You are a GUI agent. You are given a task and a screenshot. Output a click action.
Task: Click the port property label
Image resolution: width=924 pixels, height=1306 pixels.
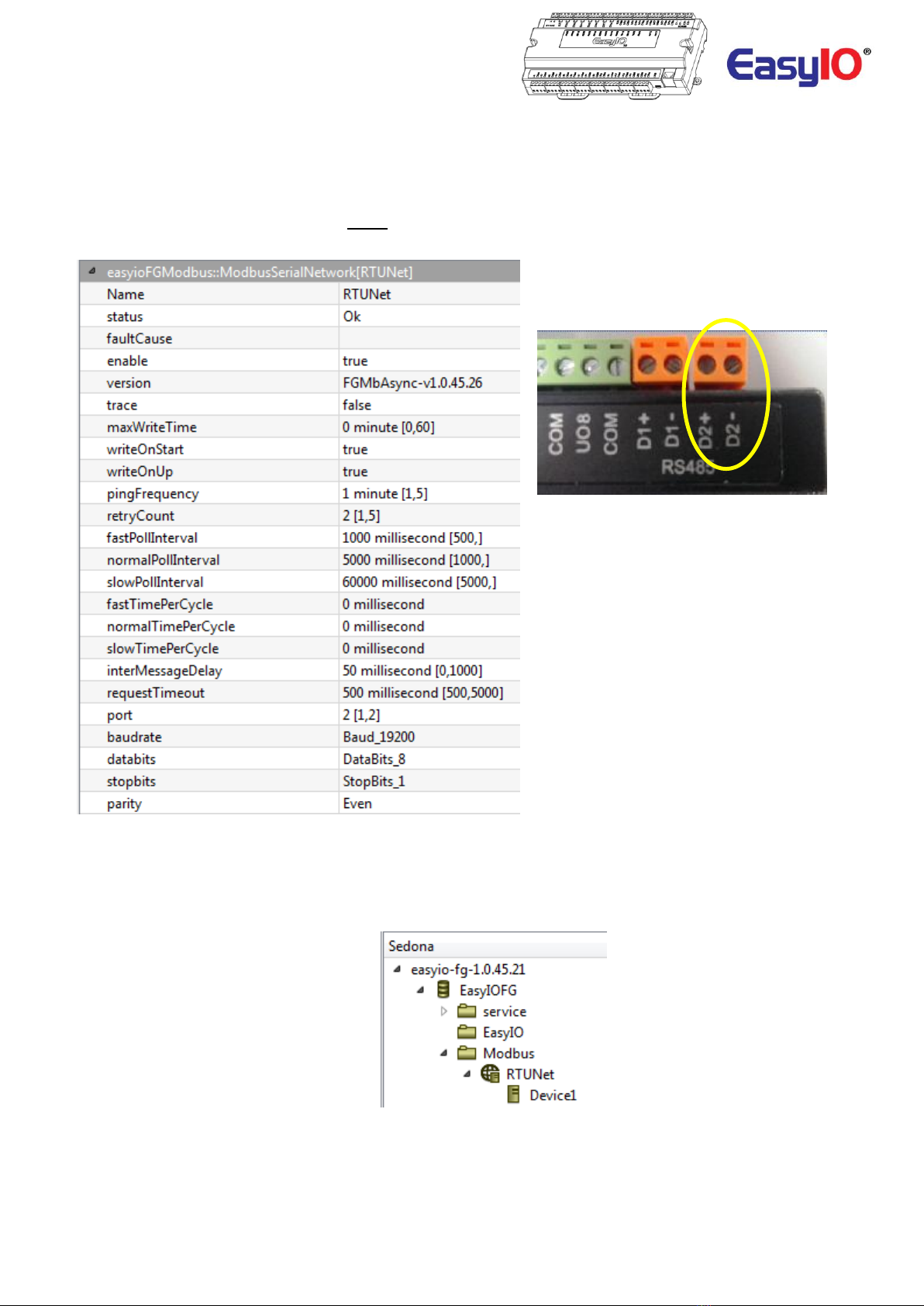pos(119,716)
